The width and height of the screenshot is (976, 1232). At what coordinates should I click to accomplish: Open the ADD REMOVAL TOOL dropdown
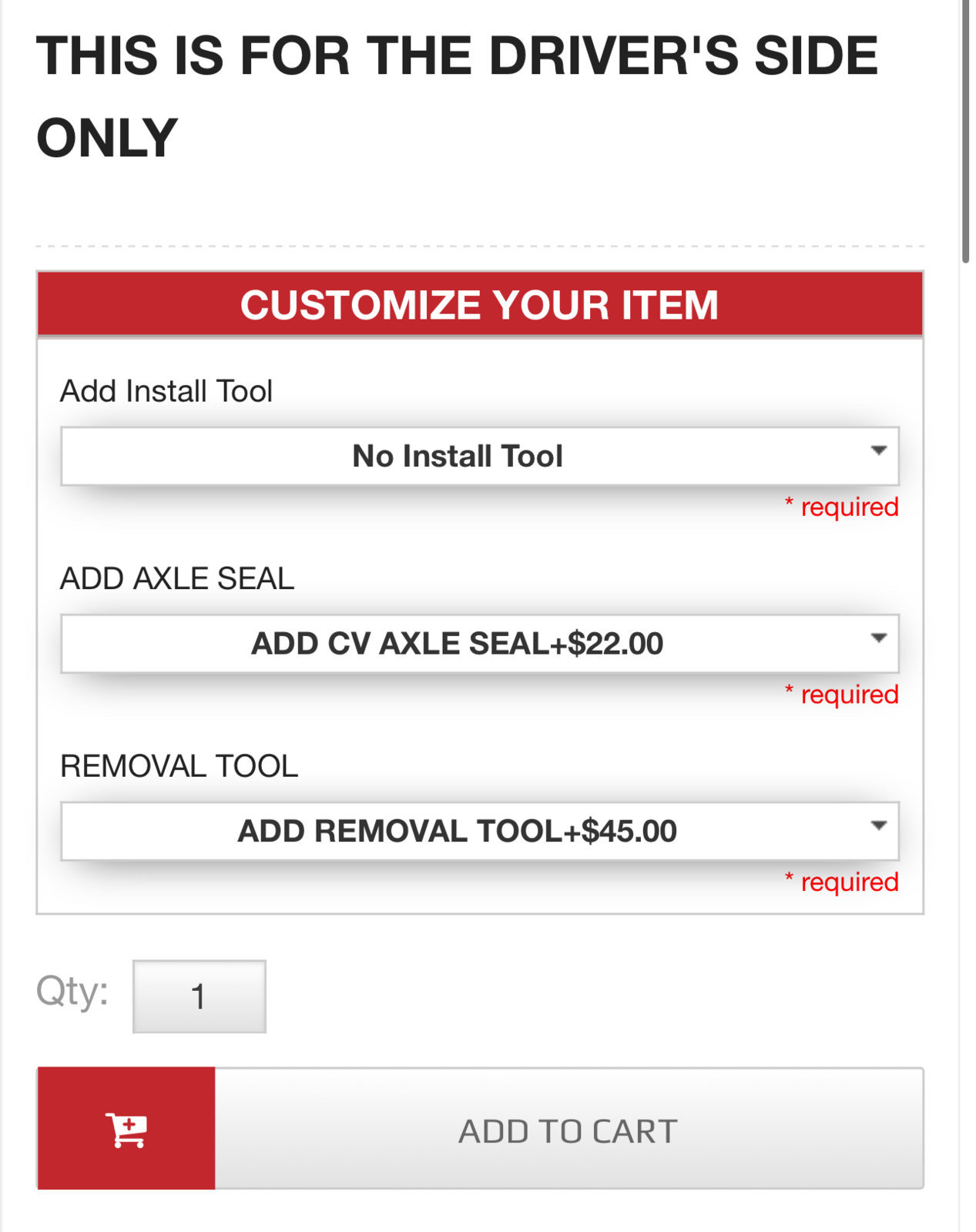pyautogui.click(x=480, y=831)
